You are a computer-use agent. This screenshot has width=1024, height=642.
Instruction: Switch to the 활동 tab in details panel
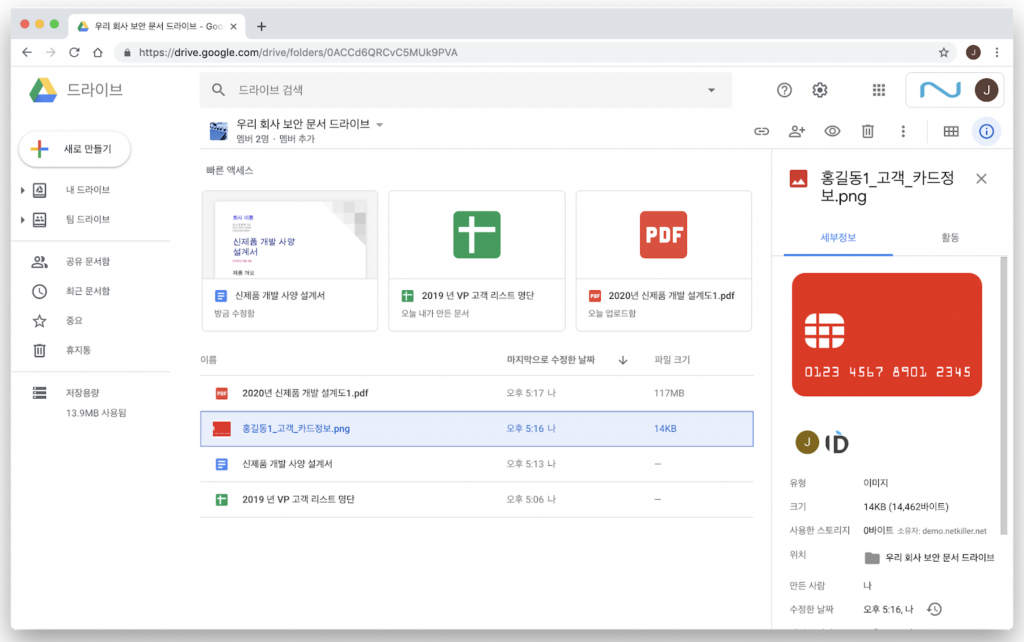click(949, 237)
